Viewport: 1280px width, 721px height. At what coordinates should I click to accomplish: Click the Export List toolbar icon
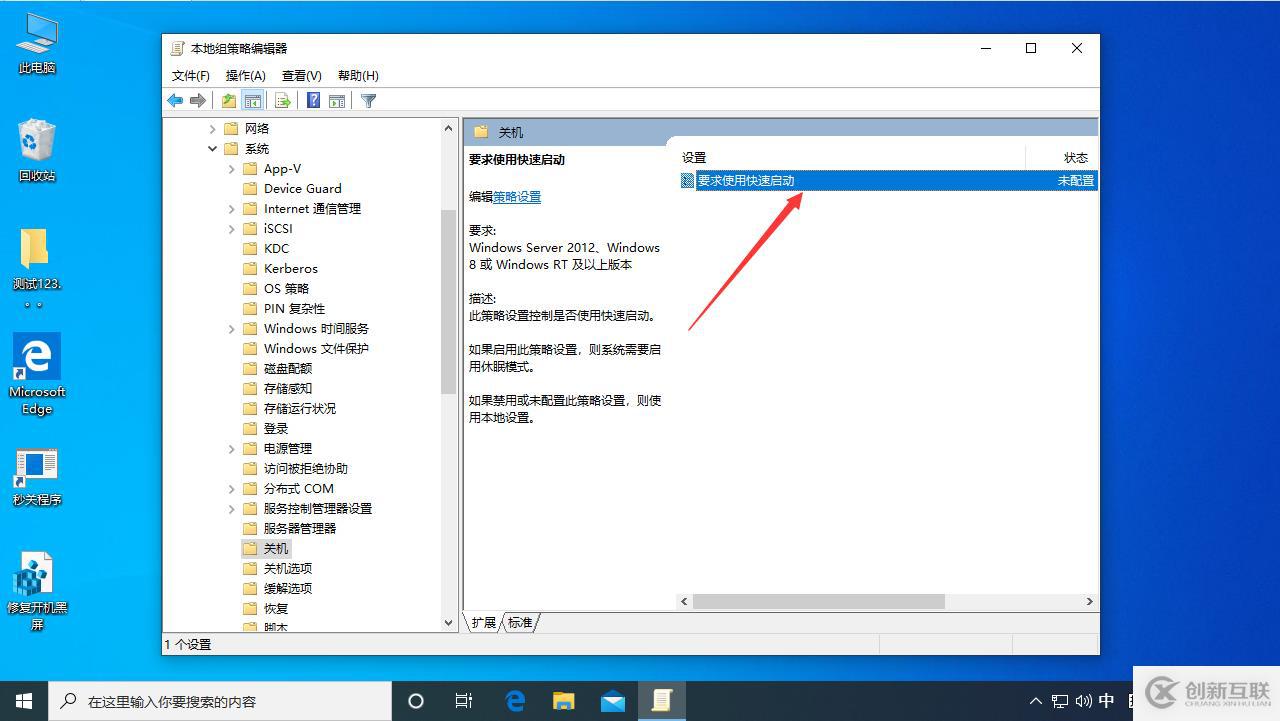283,101
